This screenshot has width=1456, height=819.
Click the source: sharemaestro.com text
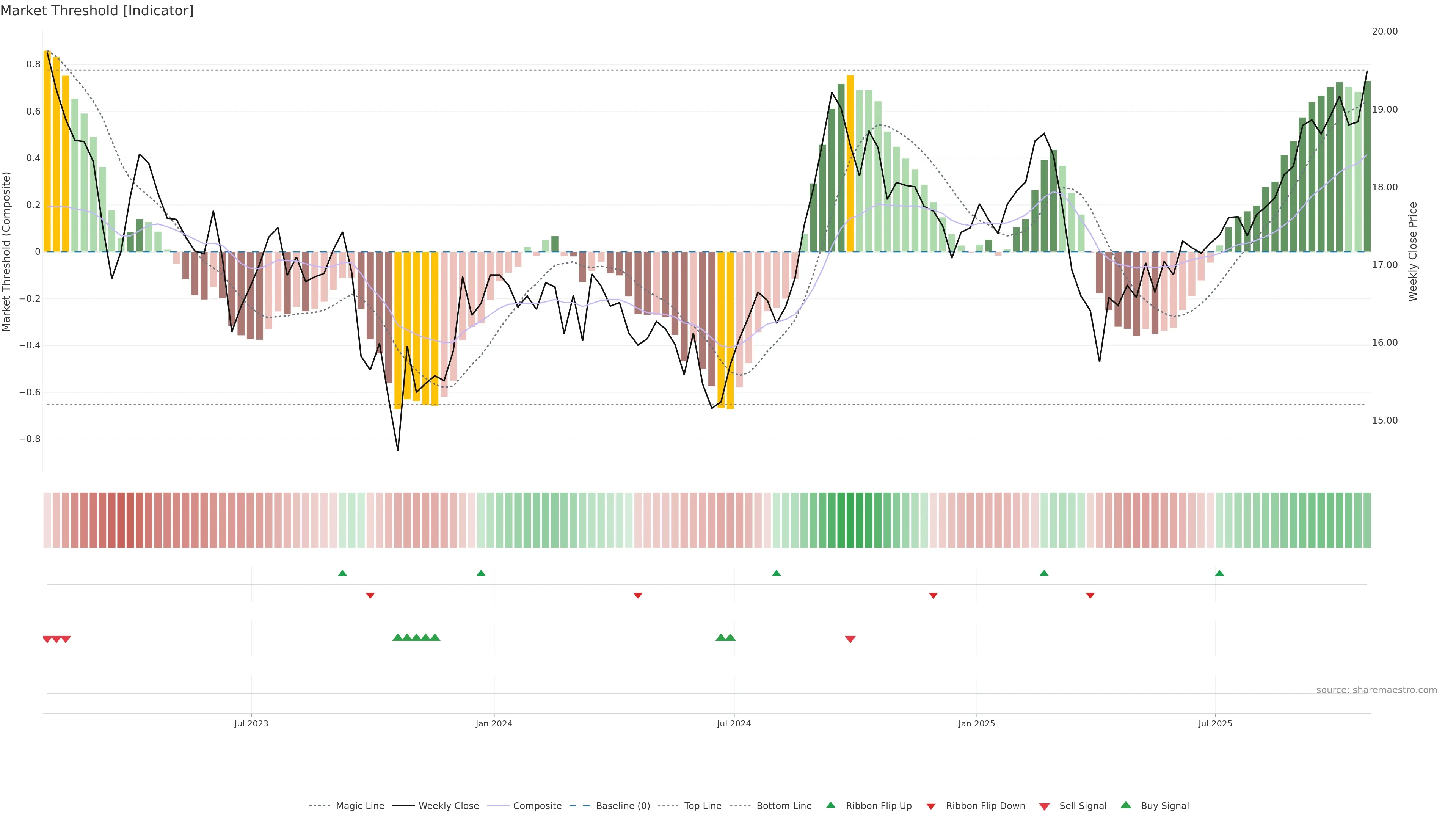tap(1376, 690)
